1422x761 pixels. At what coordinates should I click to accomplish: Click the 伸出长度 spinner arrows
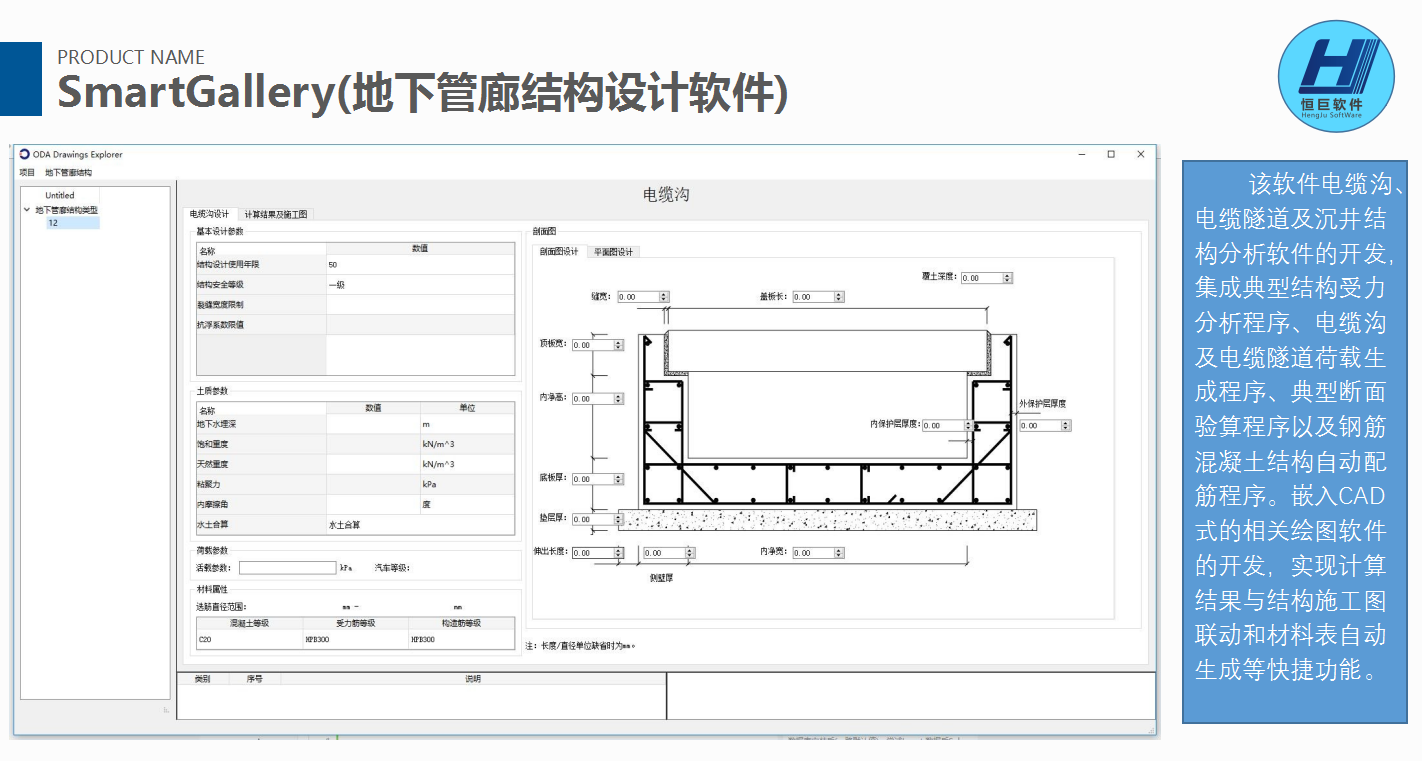pos(618,553)
